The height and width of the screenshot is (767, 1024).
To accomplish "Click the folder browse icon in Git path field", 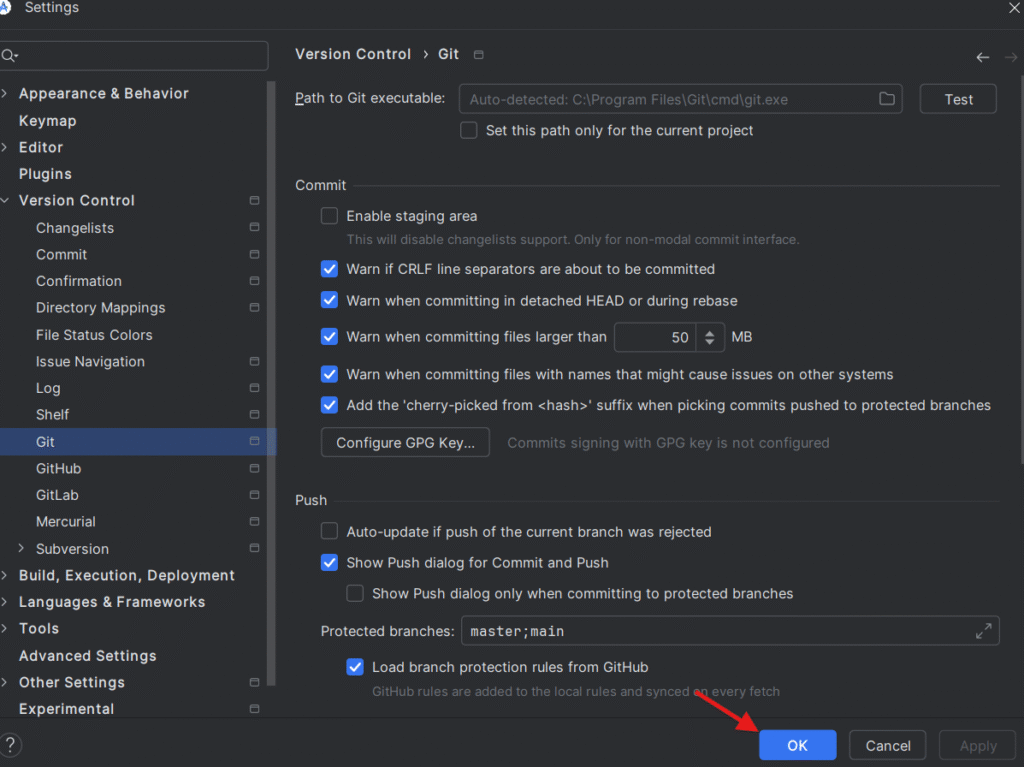I will pos(886,99).
